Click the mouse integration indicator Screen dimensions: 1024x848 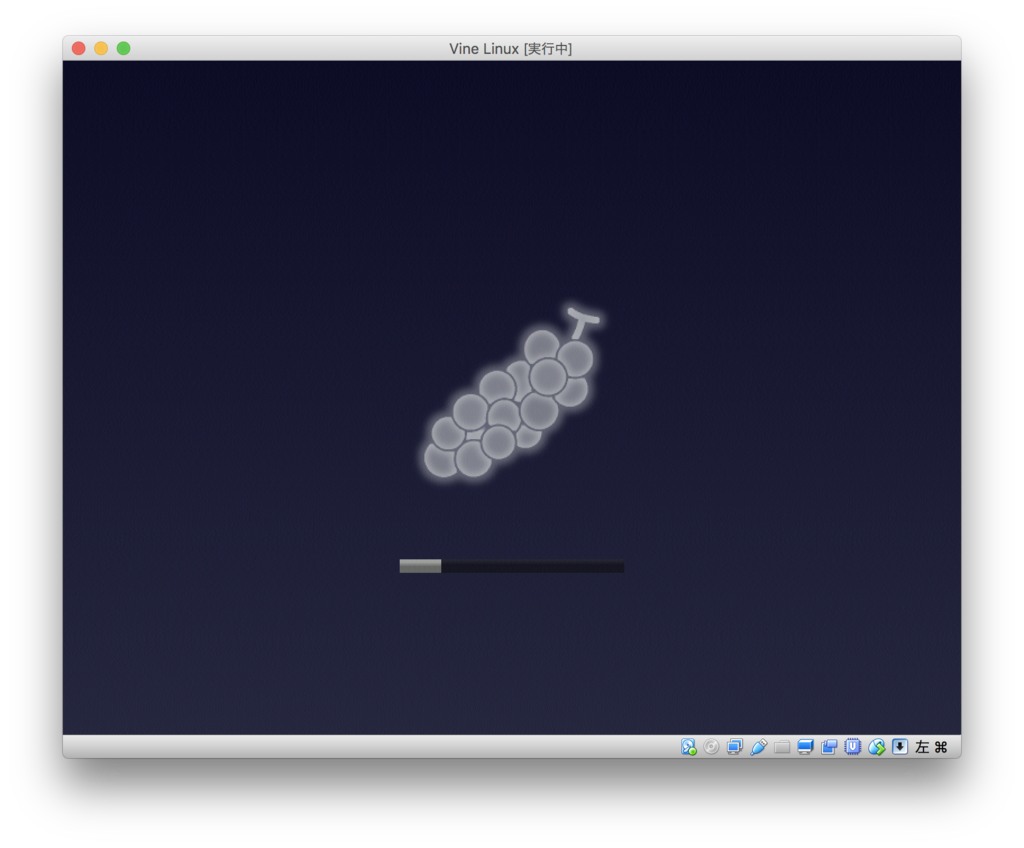pyautogui.click(x=876, y=747)
